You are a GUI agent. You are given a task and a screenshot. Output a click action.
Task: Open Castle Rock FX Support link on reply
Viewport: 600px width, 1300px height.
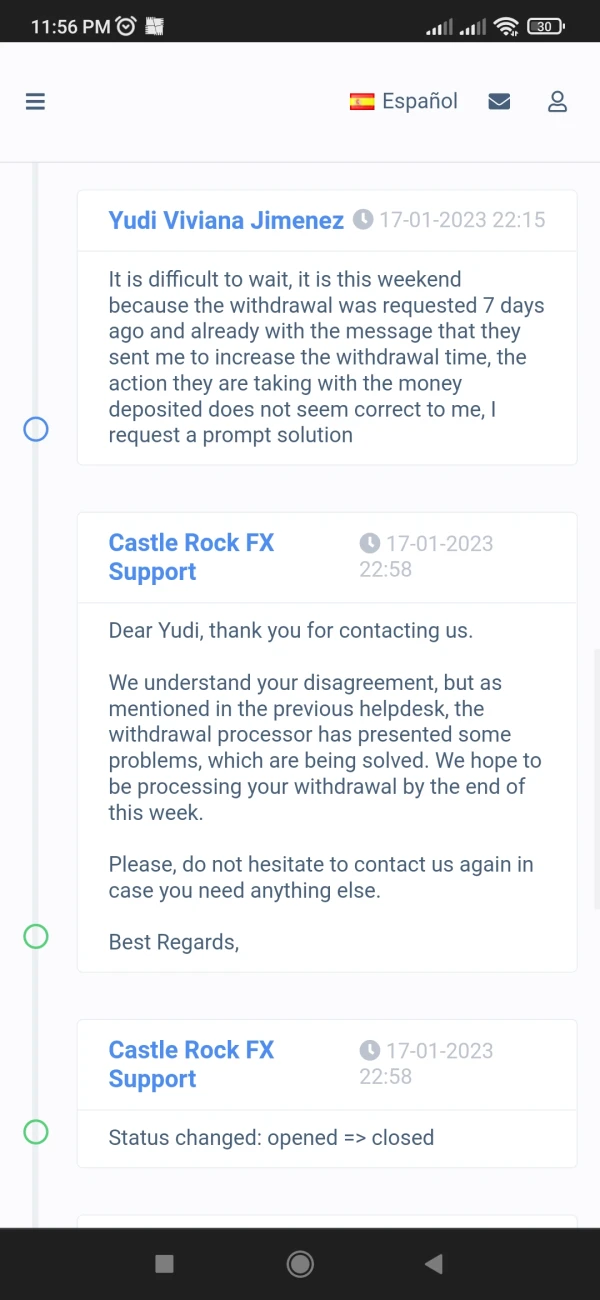191,557
